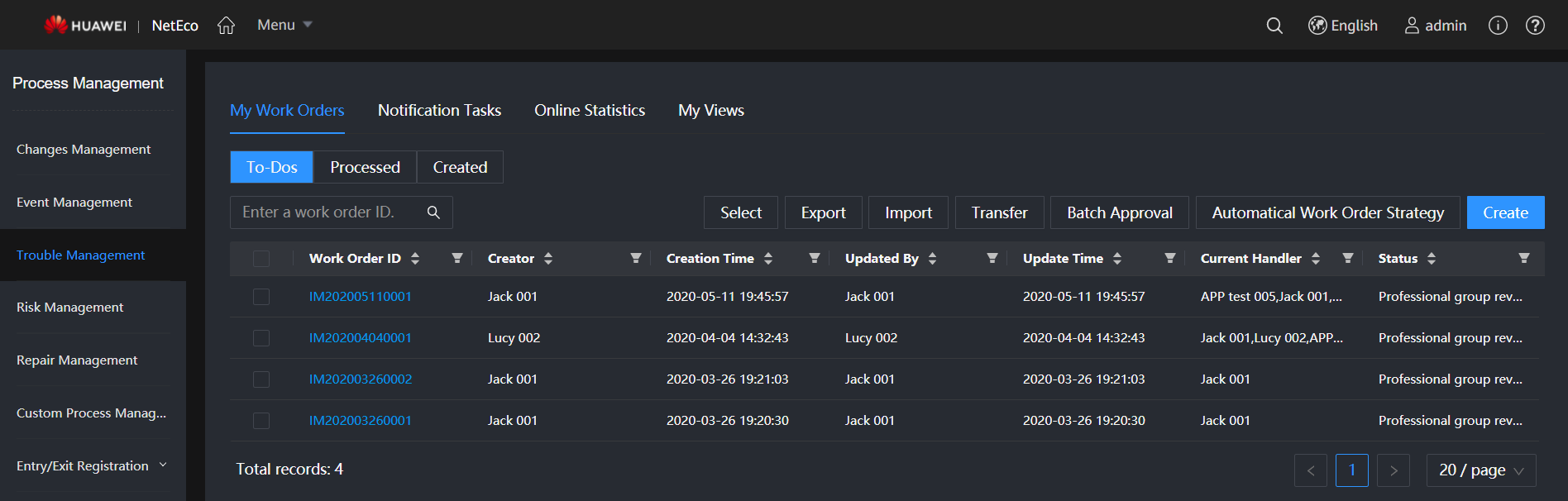Switch to the Processed tab

[365, 167]
